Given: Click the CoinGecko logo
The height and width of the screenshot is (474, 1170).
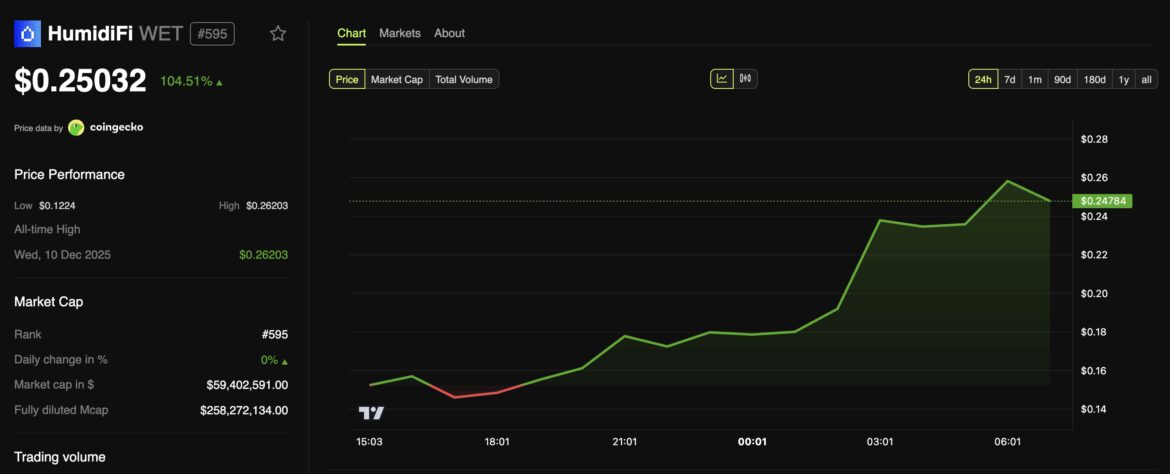Looking at the screenshot, I should [x=76, y=128].
